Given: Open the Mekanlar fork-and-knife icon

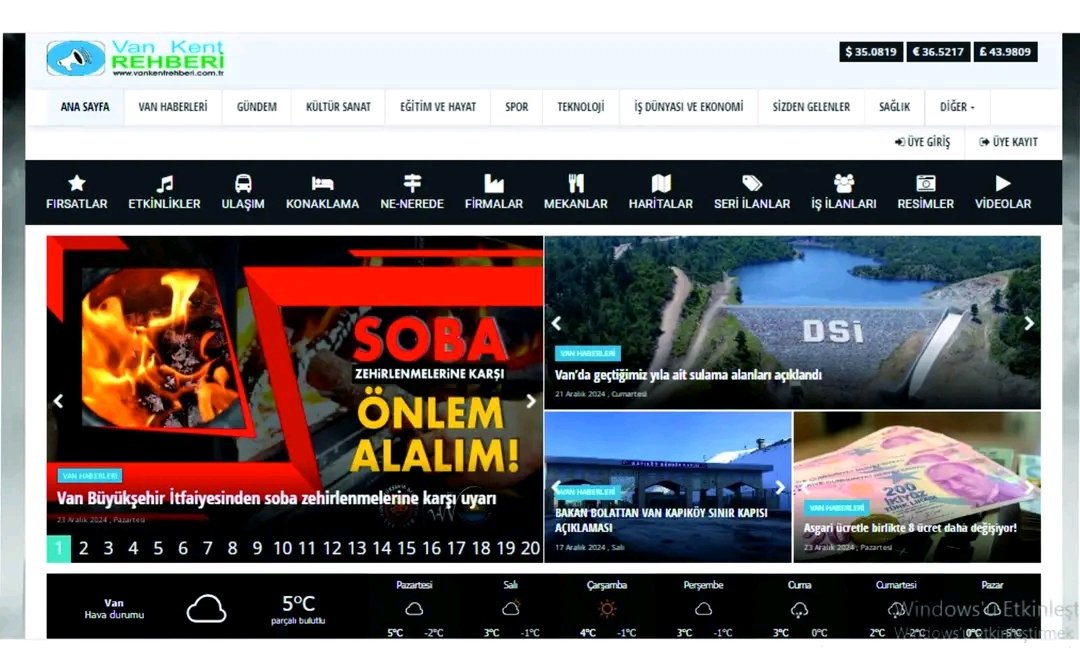Looking at the screenshot, I should (576, 183).
